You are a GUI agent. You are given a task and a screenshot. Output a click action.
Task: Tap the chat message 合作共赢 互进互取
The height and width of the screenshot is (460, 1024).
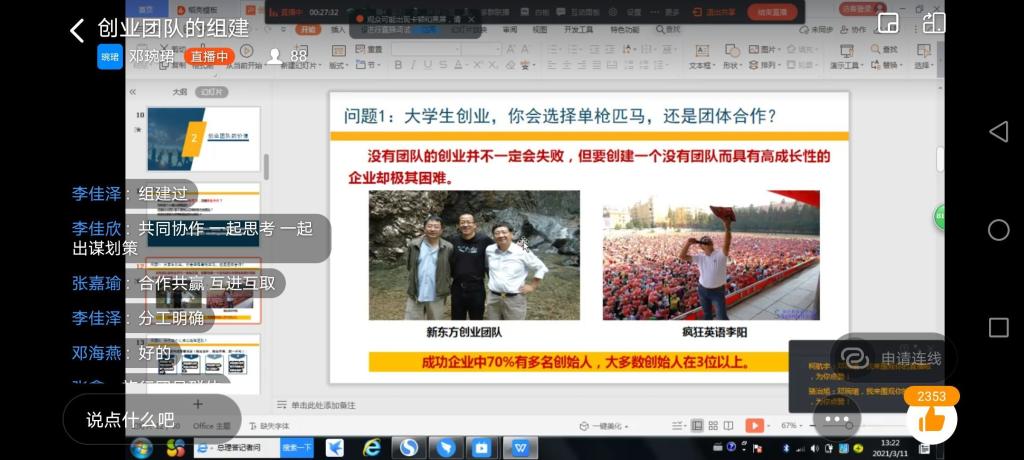[207, 283]
